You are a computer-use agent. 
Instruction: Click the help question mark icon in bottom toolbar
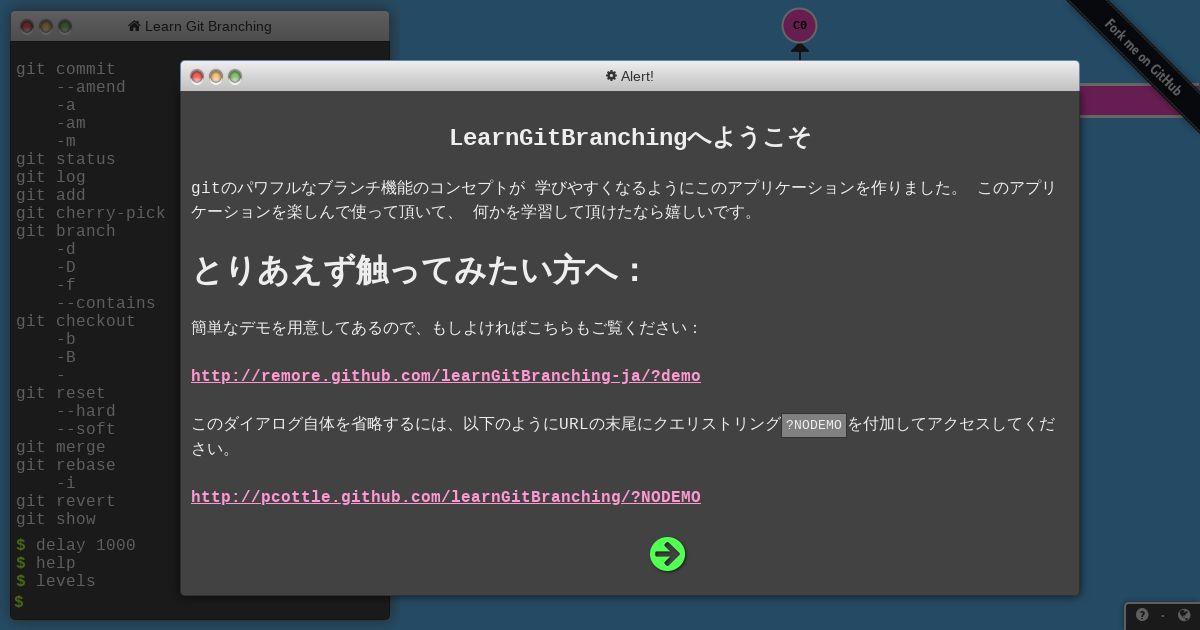tap(1142, 615)
